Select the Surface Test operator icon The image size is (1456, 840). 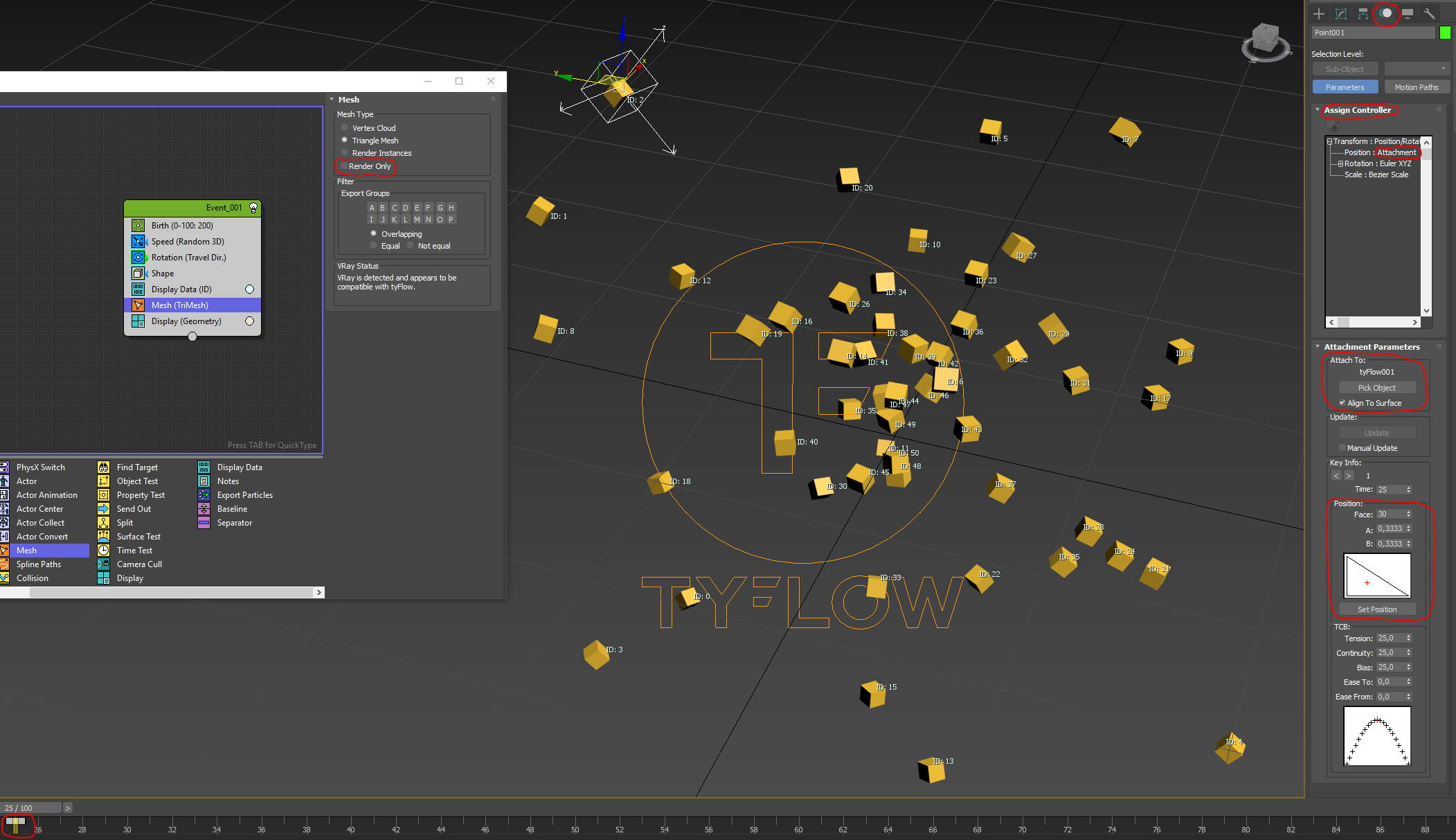(103, 537)
